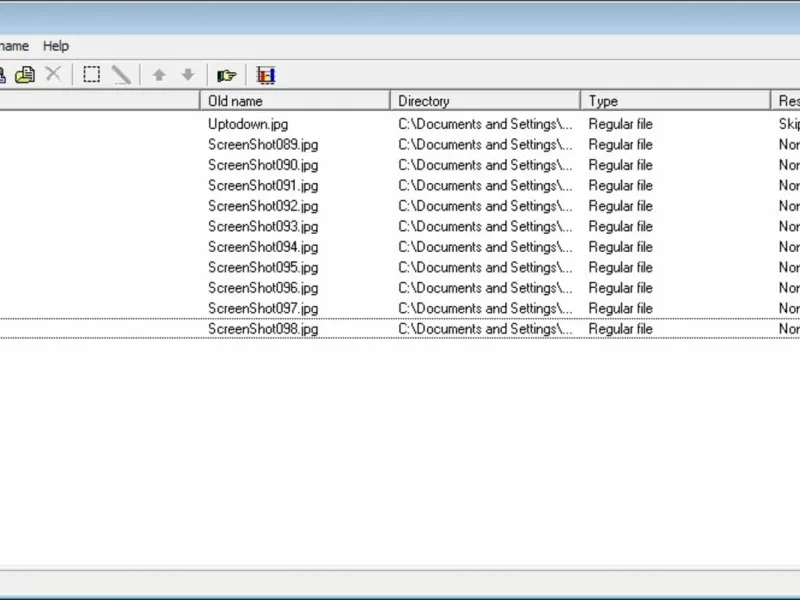Click the move up arrow icon
This screenshot has width=800, height=600.
[159, 75]
